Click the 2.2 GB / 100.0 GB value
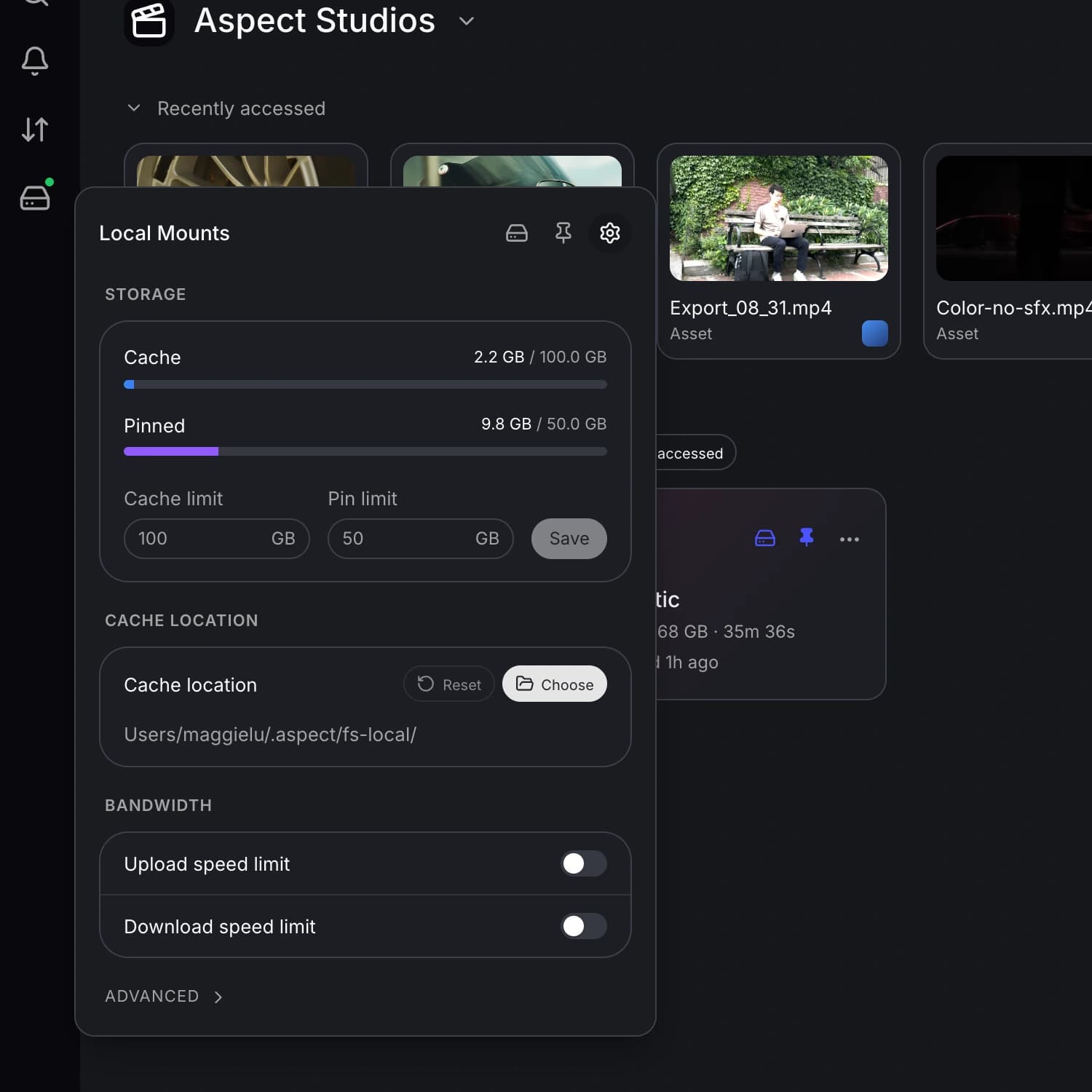The width and height of the screenshot is (1092, 1092). pos(540,357)
